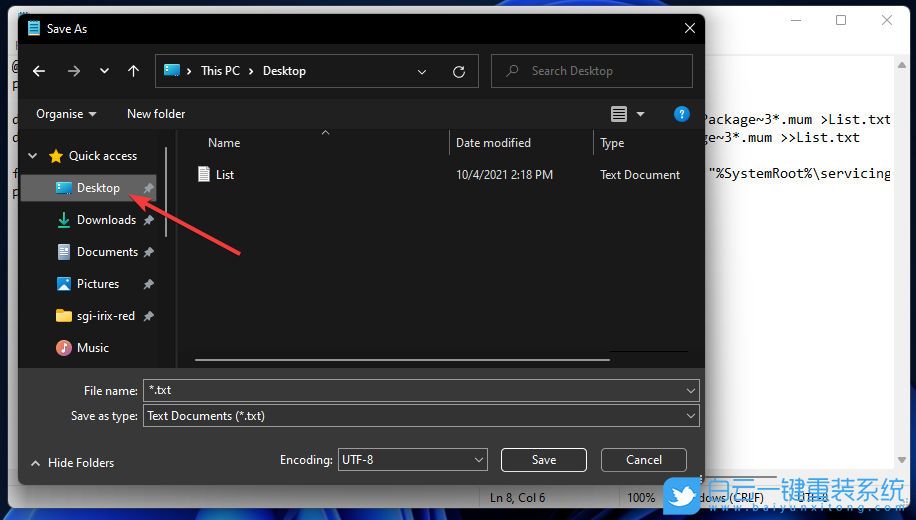Refresh the Desktop folder view
This screenshot has height=520, width=916.
pos(459,71)
